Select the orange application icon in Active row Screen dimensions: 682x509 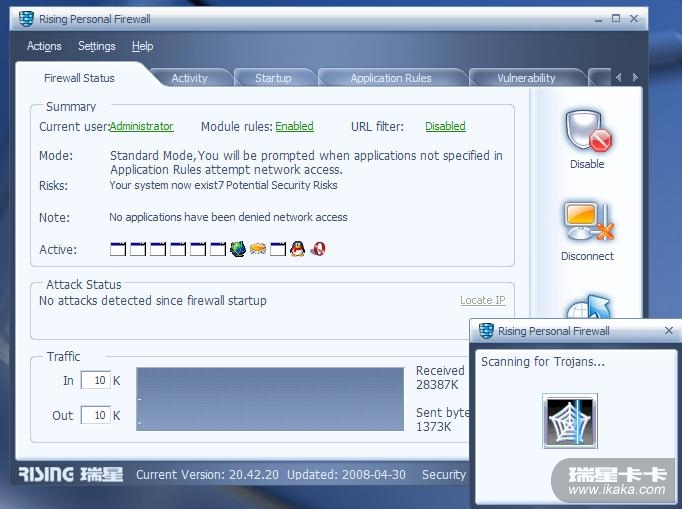click(x=258, y=249)
